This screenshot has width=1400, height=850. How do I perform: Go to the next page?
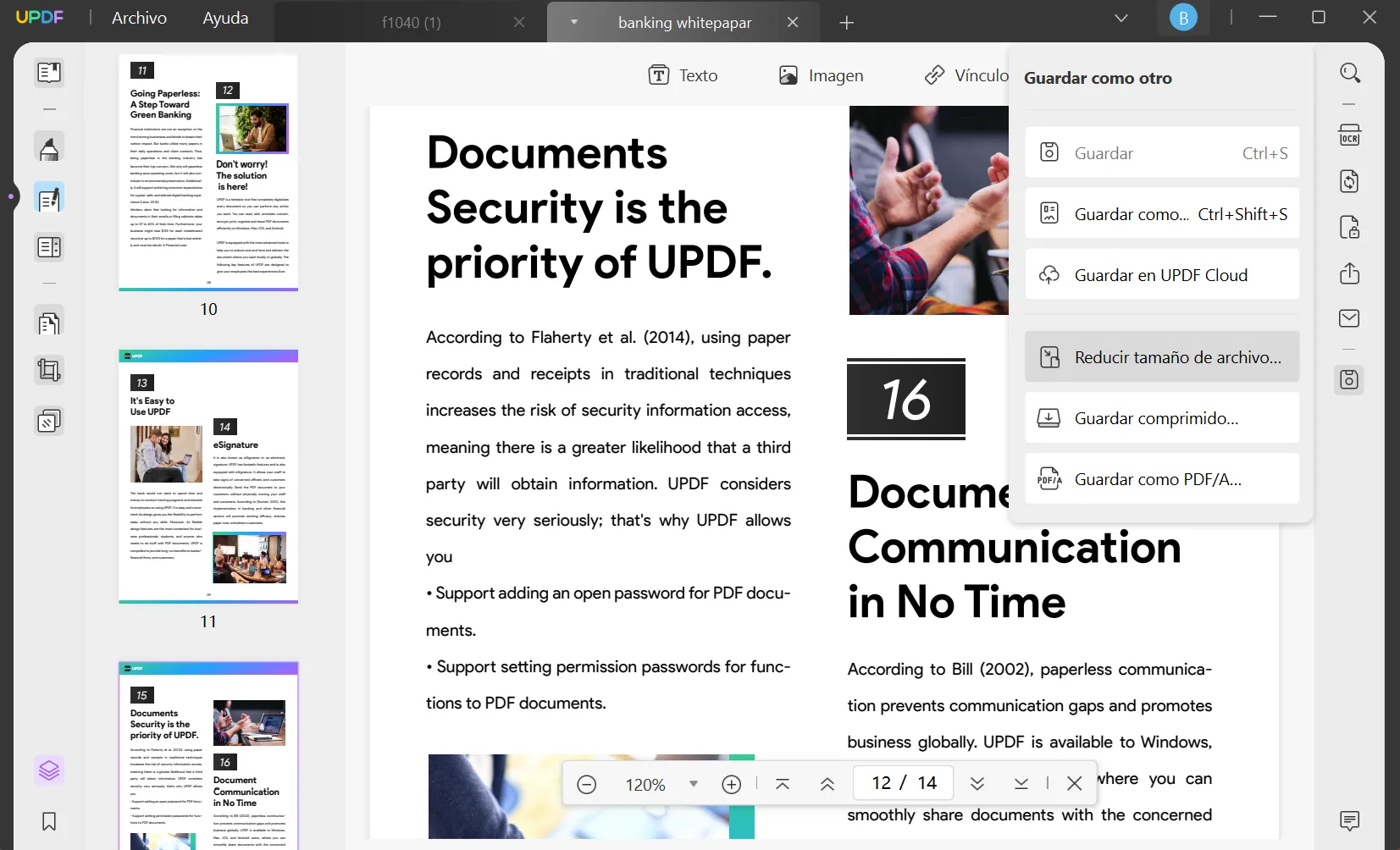point(977,784)
